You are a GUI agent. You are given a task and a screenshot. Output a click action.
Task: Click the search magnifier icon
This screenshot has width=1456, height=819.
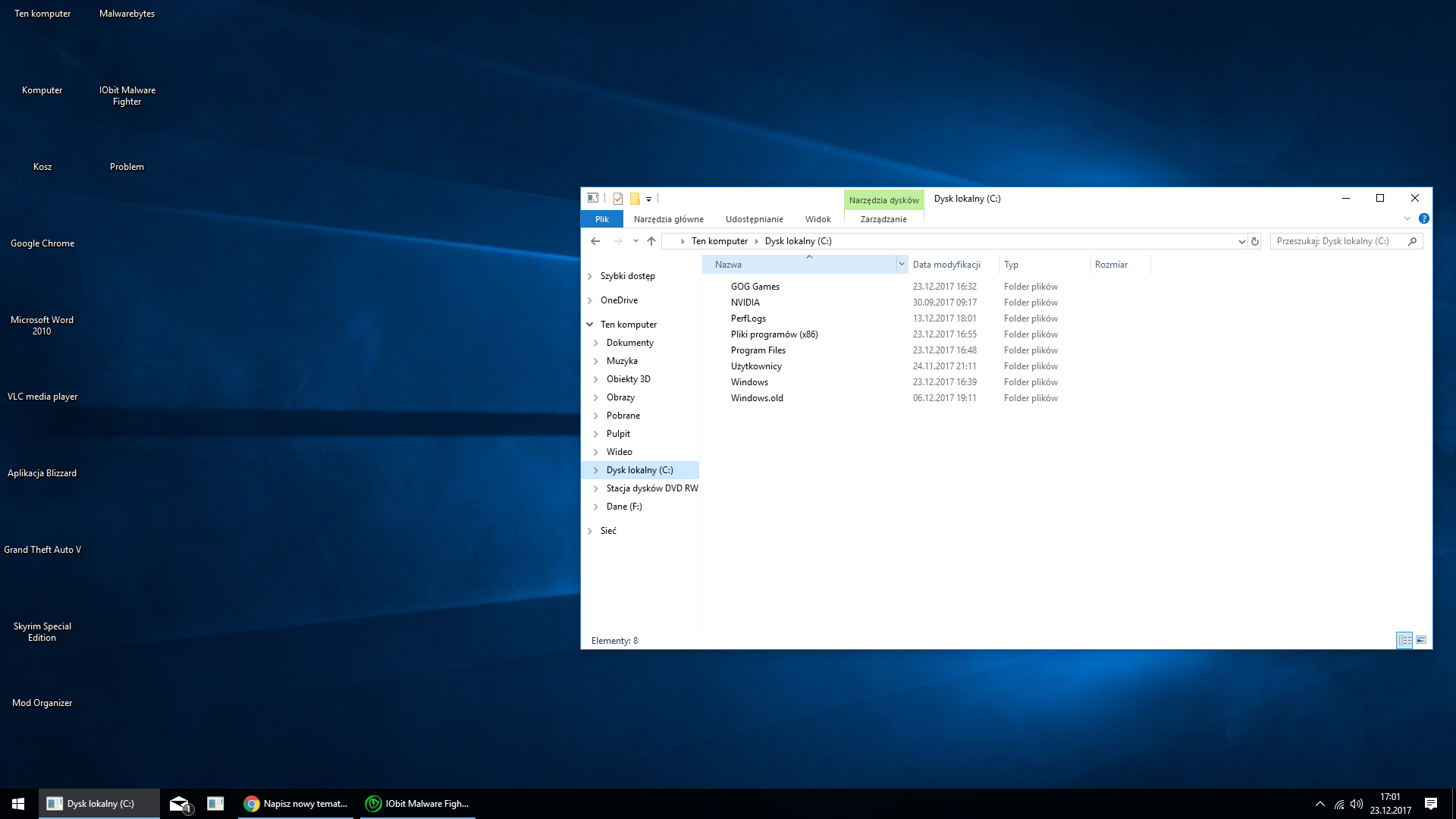[x=1412, y=241]
